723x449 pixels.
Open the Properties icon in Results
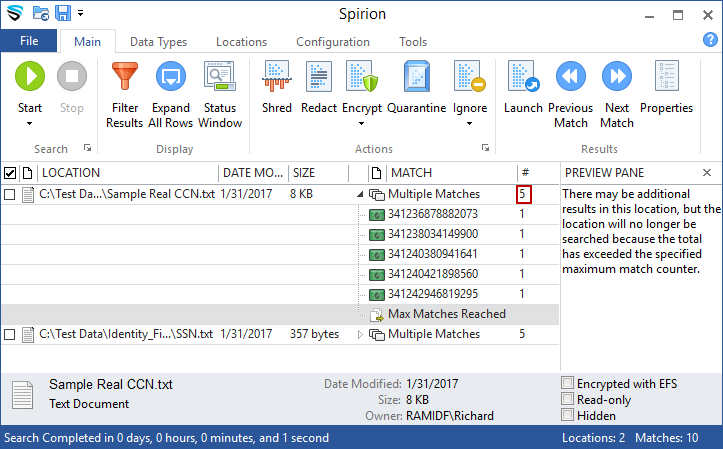point(666,78)
